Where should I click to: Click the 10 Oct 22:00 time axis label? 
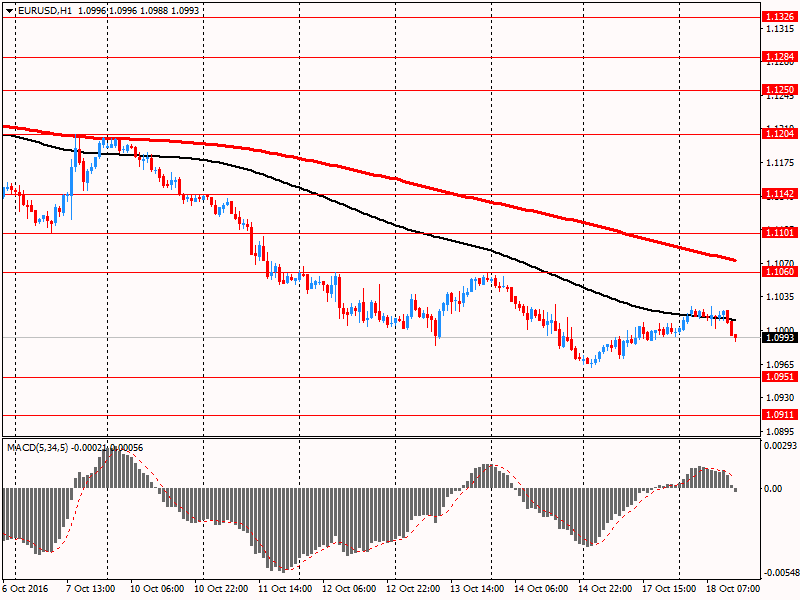click(221, 589)
